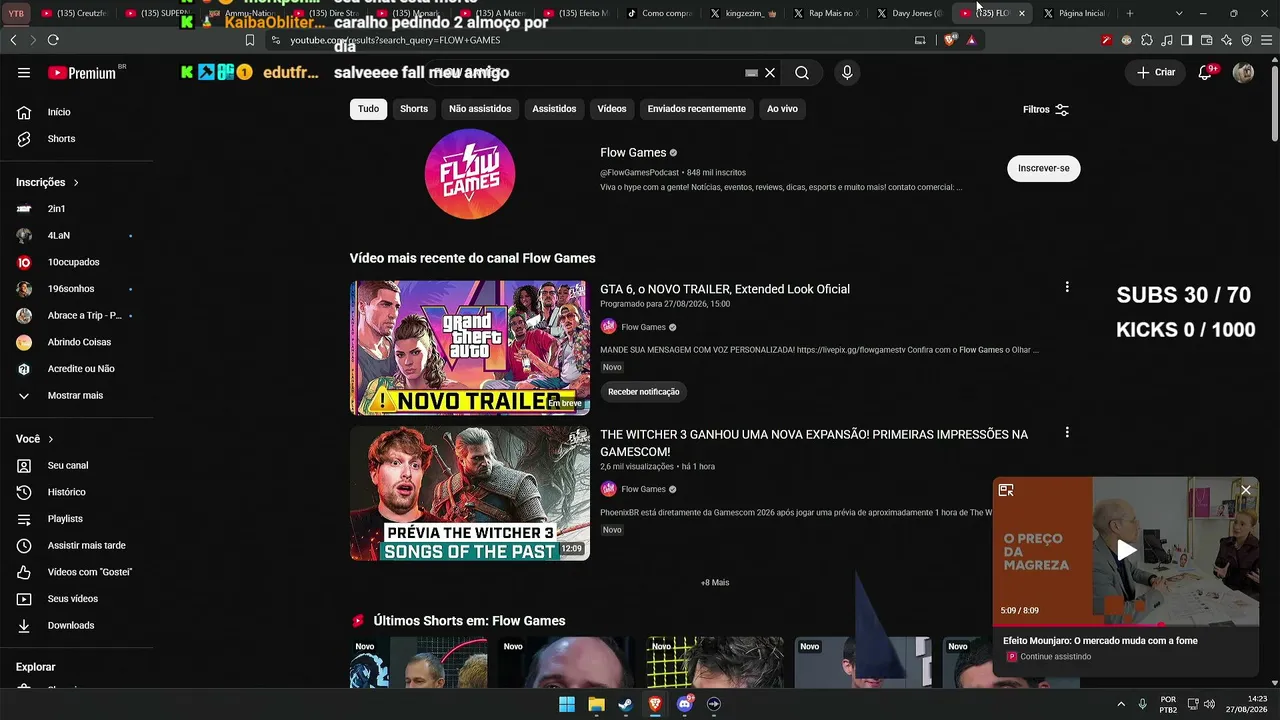The height and width of the screenshot is (720, 1280).
Task: Click the search magnifier button
Action: point(802,73)
